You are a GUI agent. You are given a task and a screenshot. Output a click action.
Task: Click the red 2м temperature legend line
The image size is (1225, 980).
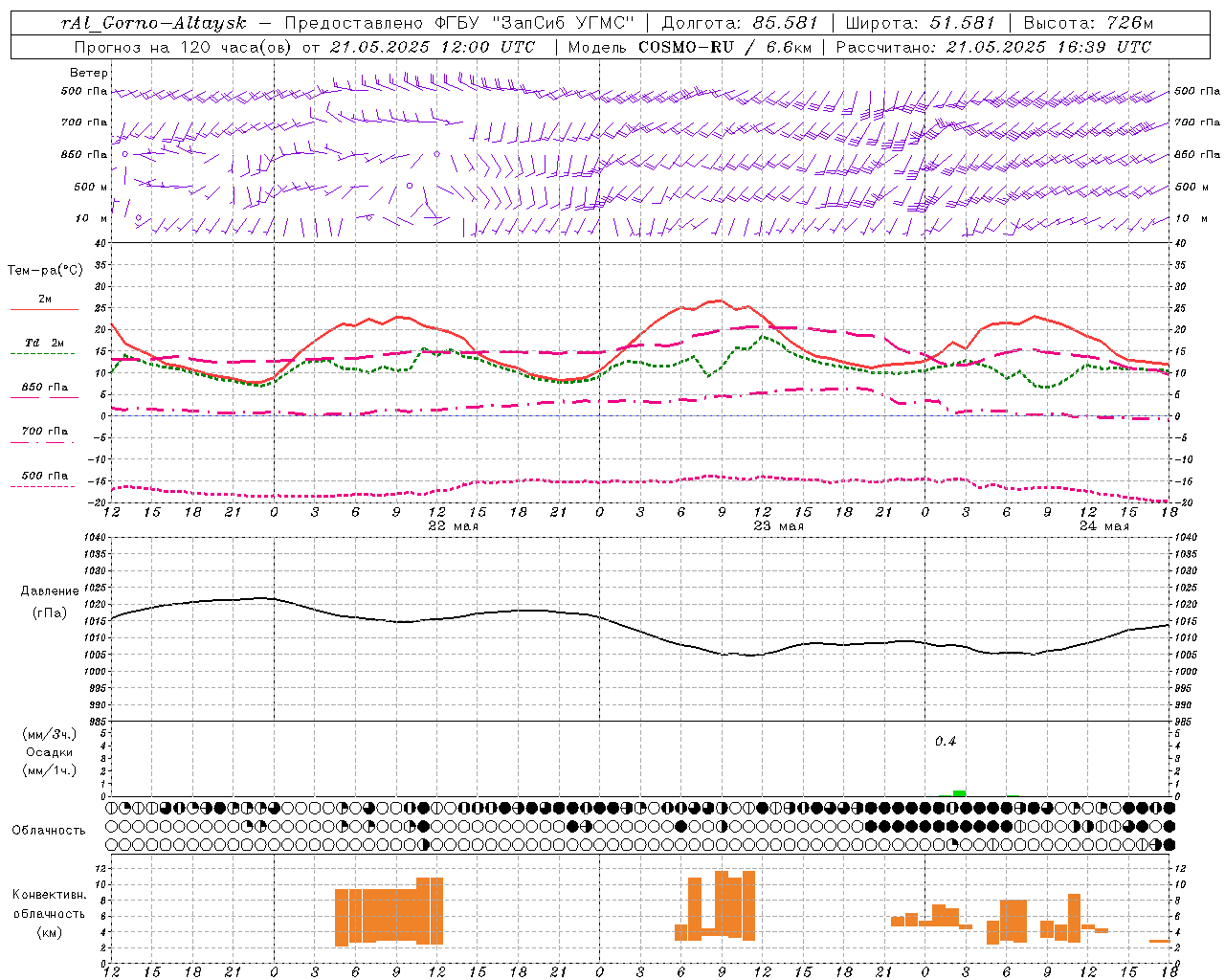click(44, 309)
